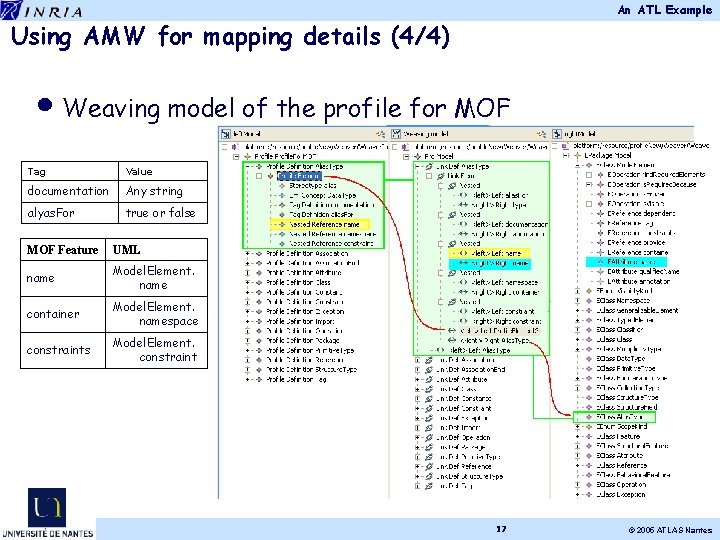Click the EClass Operation diamond icon
The width and height of the screenshot is (720, 540).
tap(589, 484)
